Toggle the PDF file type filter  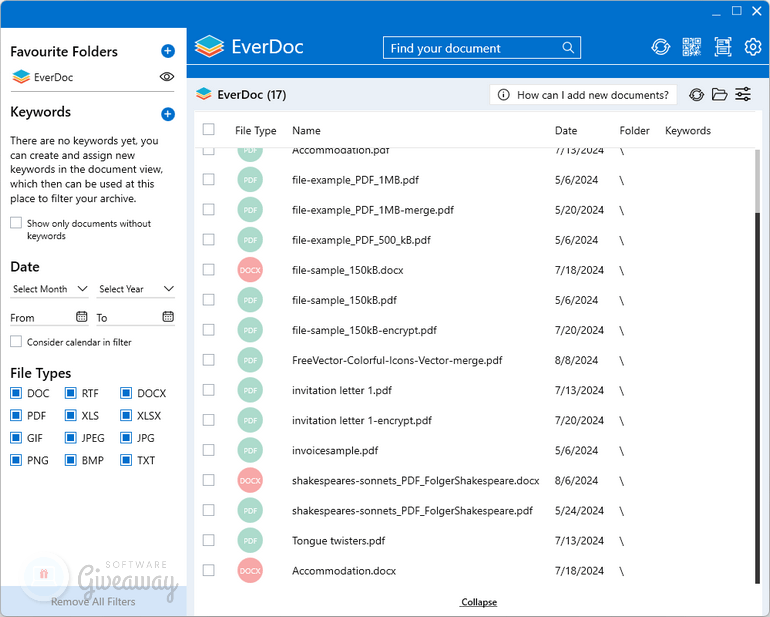click(x=16, y=416)
